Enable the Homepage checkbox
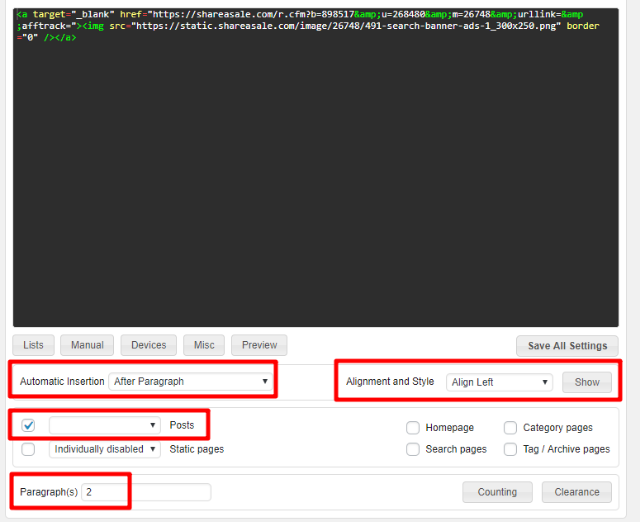 click(413, 428)
